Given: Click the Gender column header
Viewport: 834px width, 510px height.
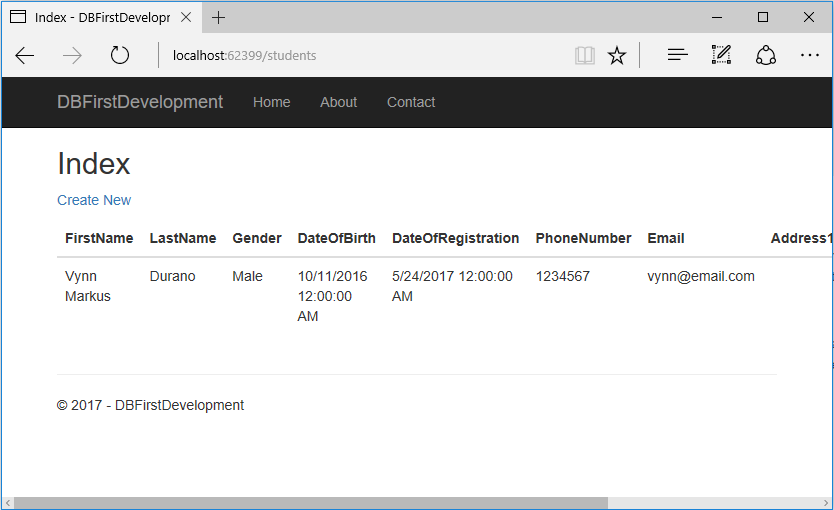Looking at the screenshot, I should pos(257,238).
